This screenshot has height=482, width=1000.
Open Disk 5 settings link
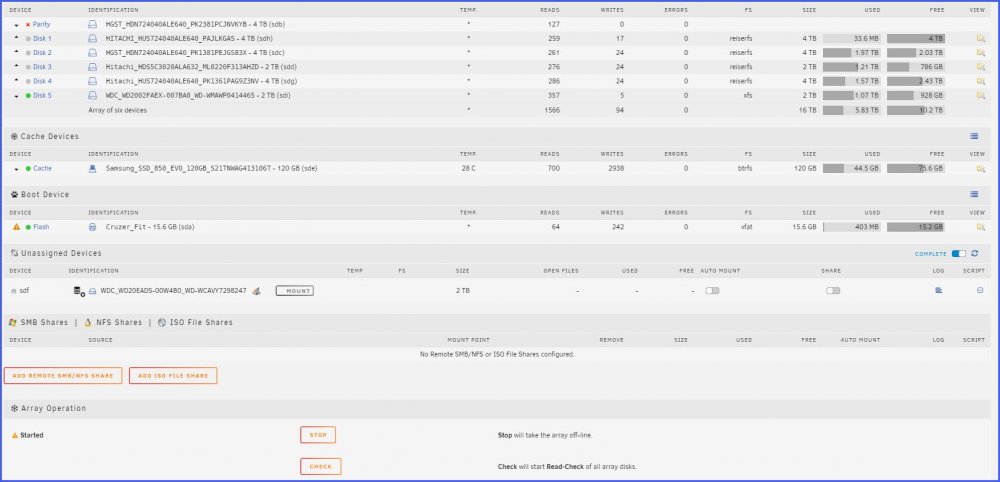43,95
